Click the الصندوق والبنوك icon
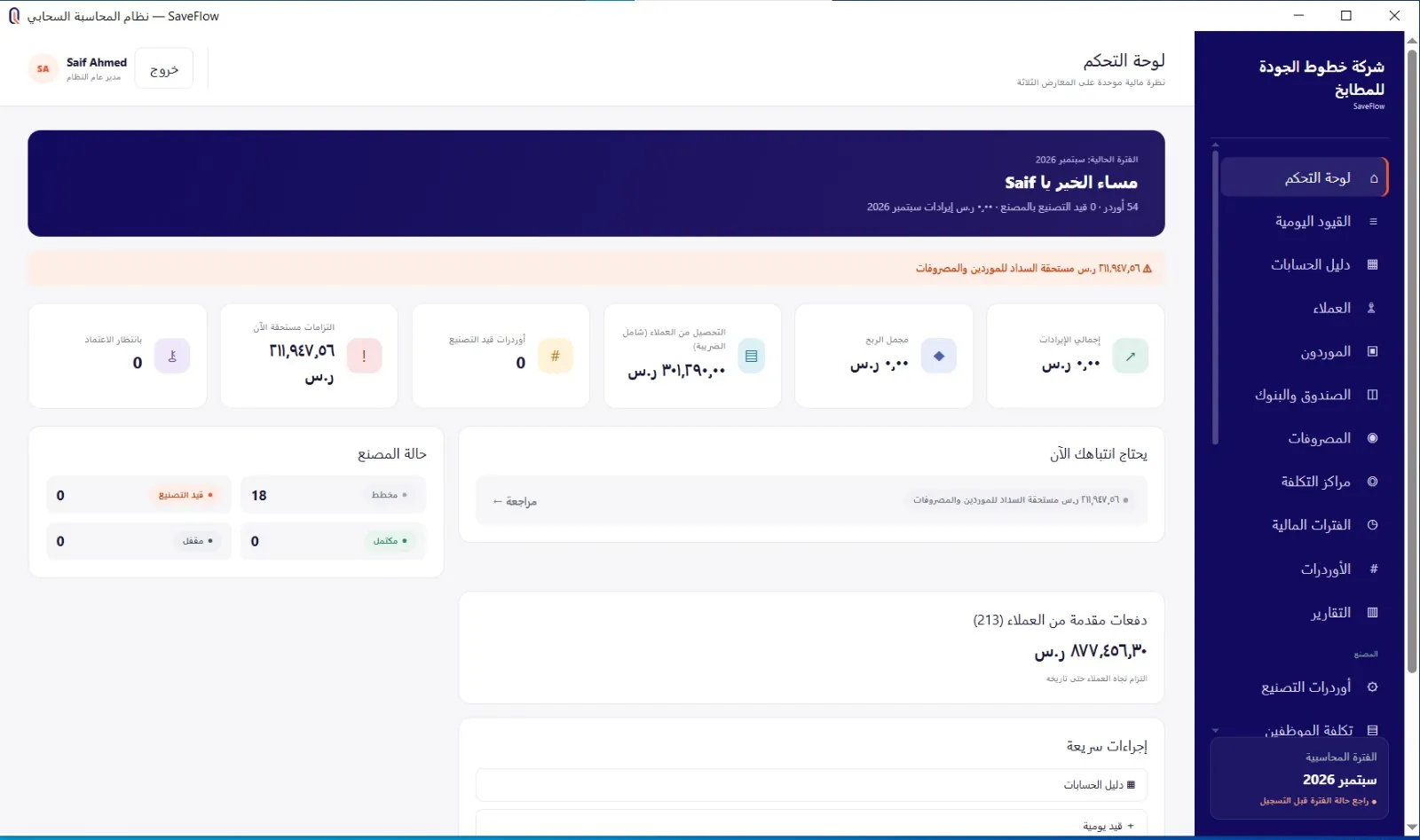 (1373, 395)
